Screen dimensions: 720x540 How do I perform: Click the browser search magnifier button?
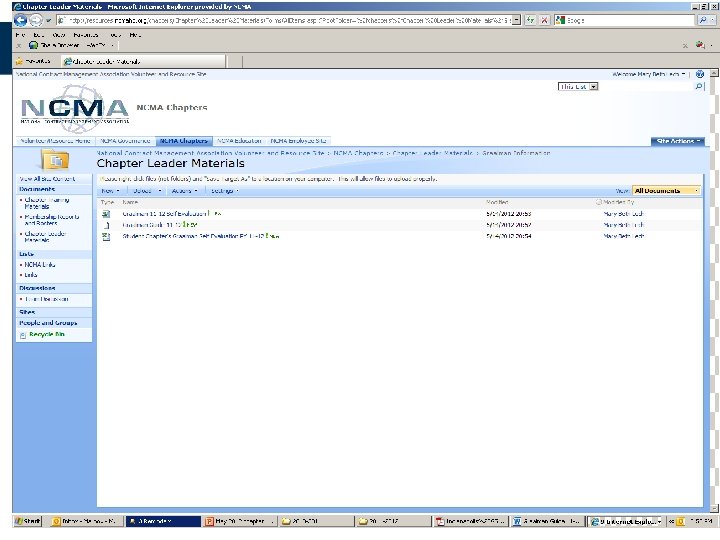(x=702, y=20)
